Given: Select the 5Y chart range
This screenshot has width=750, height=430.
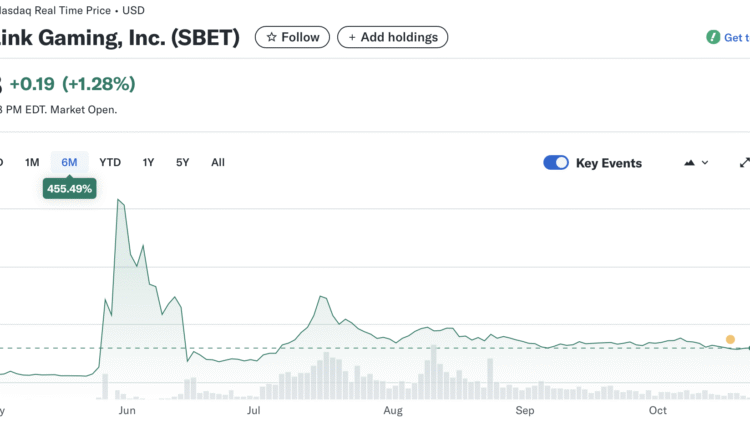Looking at the screenshot, I should click(182, 162).
